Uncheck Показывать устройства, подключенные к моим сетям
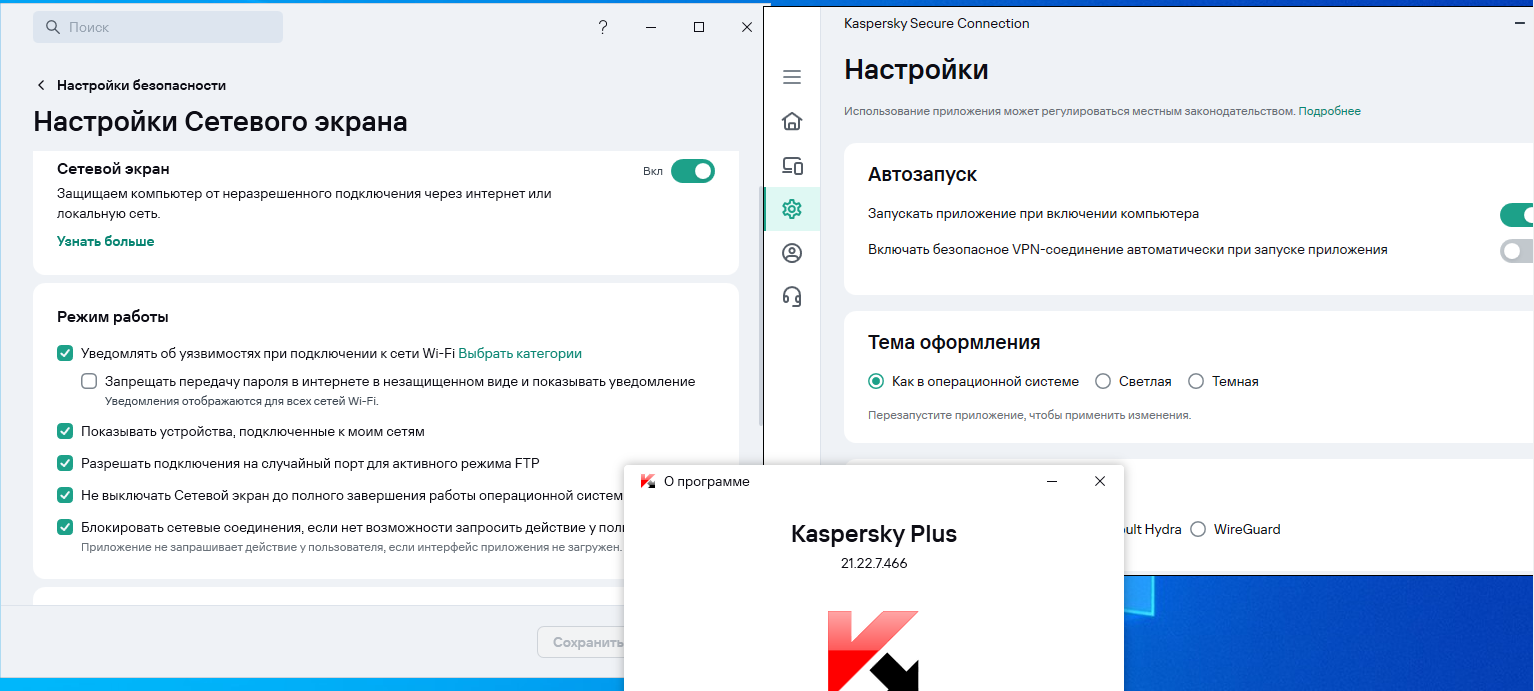This screenshot has height=691, width=1534. point(65,431)
